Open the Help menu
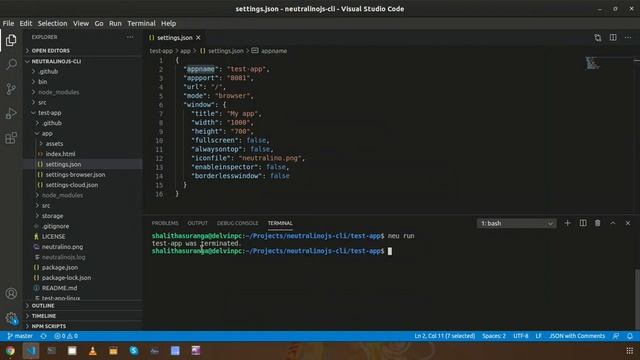Screen dimensions: 640x360 pyautogui.click(x=168, y=23)
